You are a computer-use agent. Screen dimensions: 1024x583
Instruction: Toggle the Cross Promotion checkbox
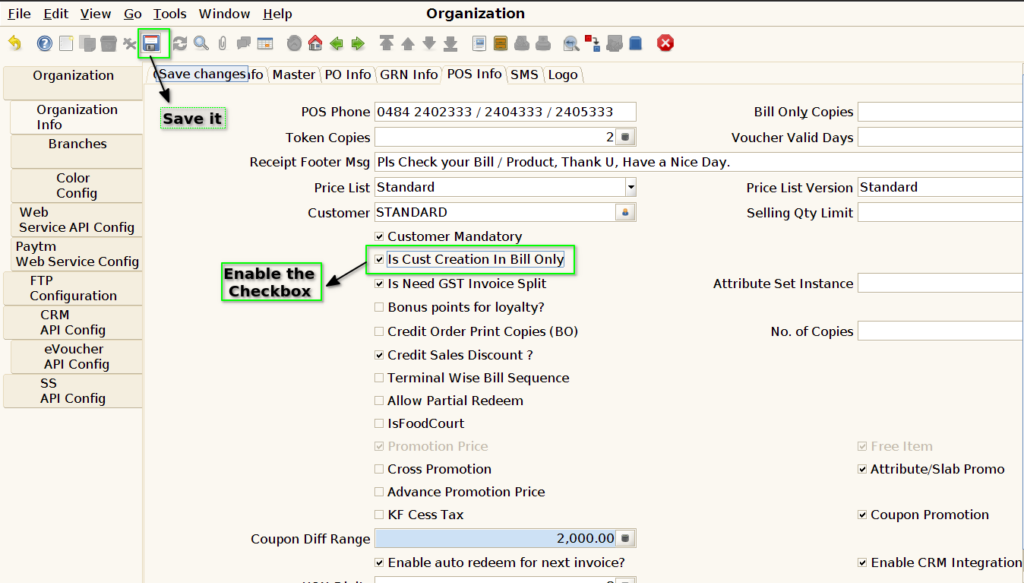[x=379, y=469]
